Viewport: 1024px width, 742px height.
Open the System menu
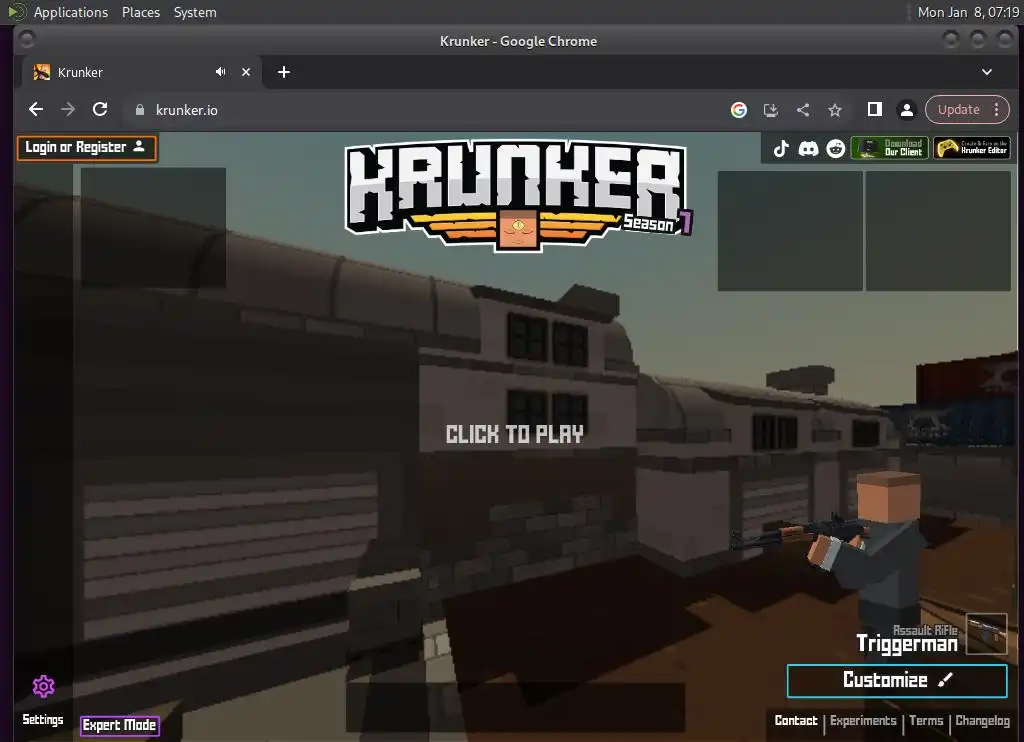195,12
